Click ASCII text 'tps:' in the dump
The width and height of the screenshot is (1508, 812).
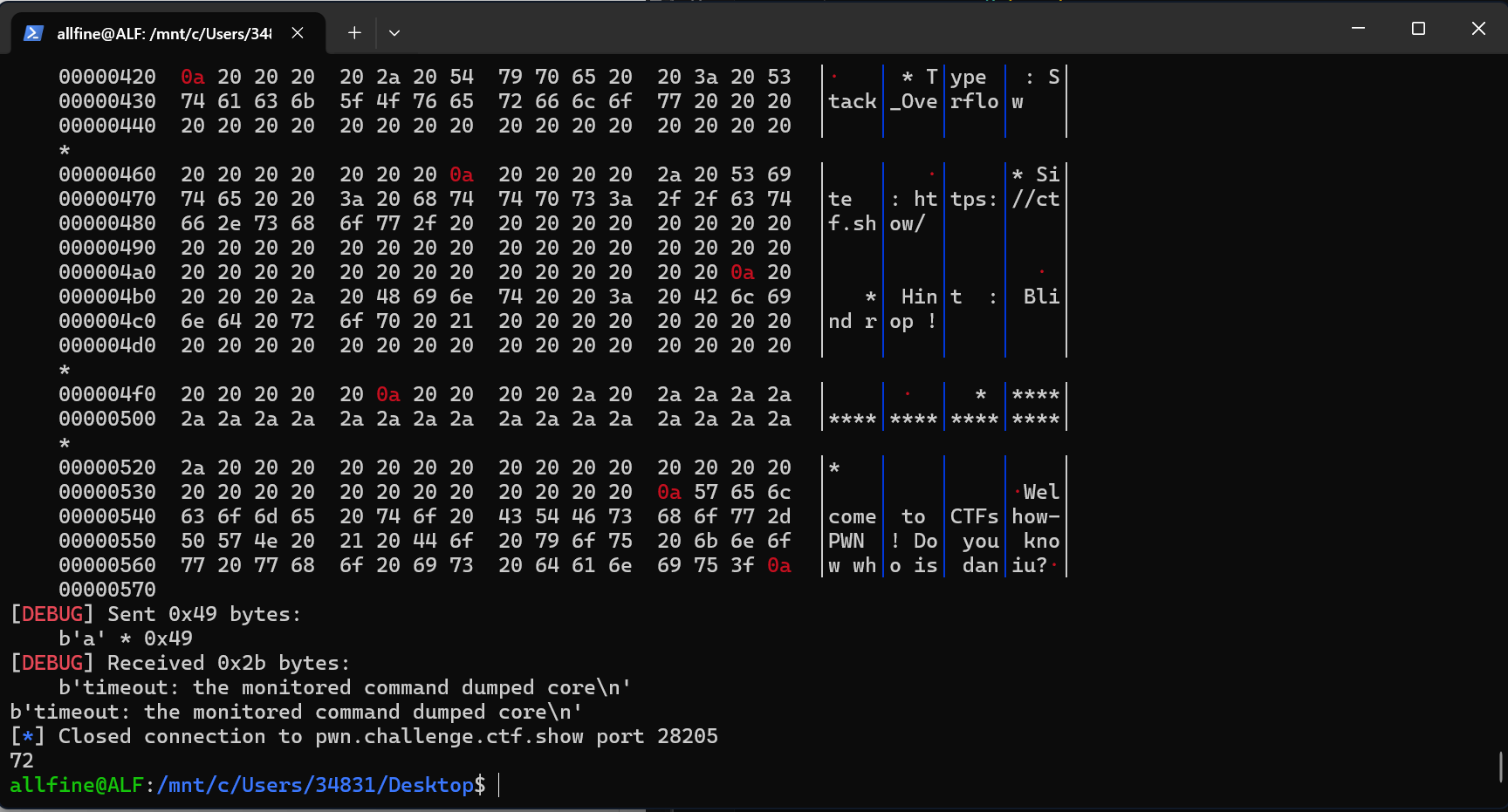click(x=975, y=199)
